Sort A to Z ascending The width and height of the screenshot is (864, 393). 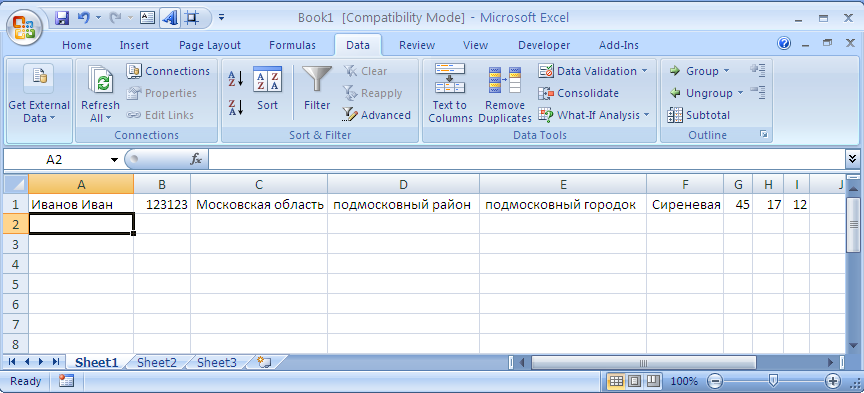pos(236,79)
